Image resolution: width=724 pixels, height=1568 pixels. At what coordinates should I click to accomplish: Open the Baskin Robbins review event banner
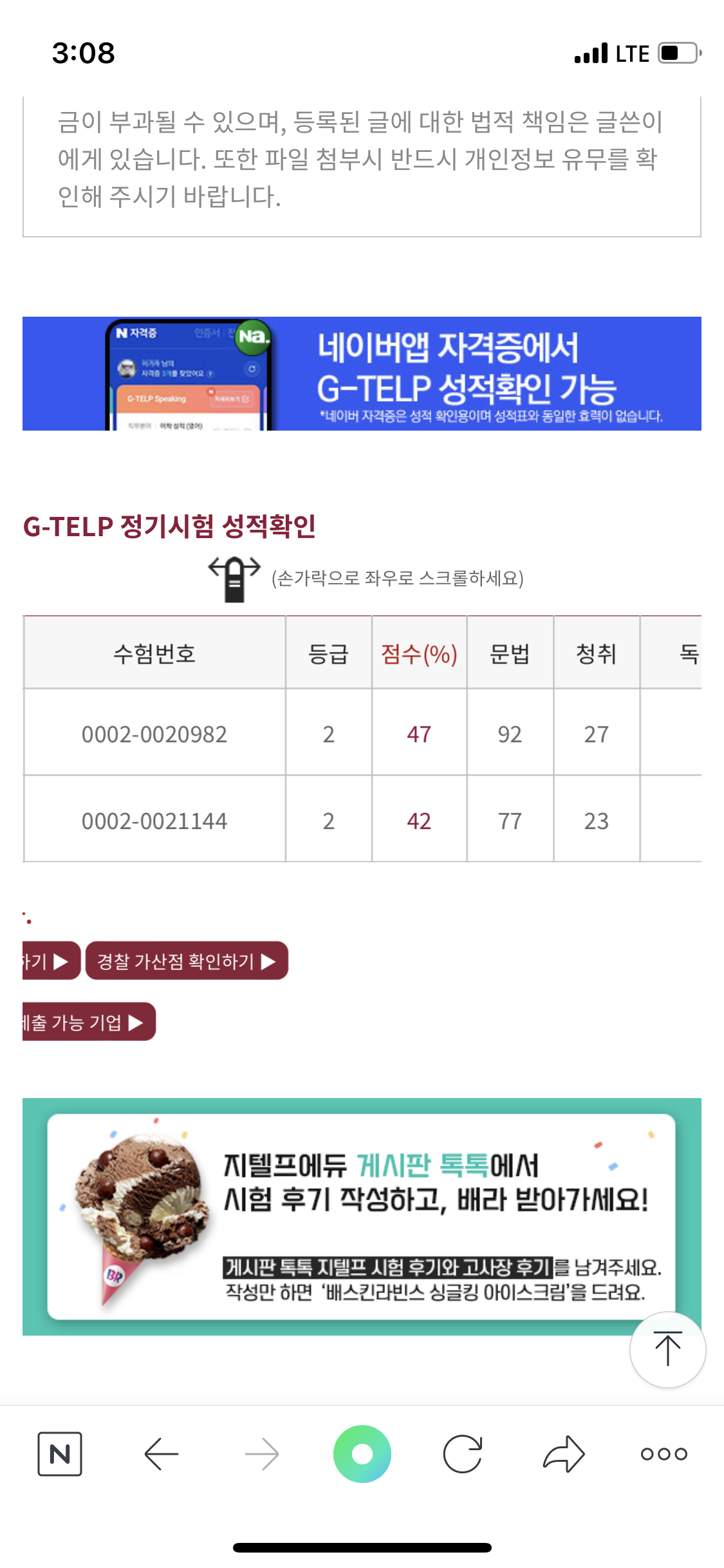pos(362,1216)
